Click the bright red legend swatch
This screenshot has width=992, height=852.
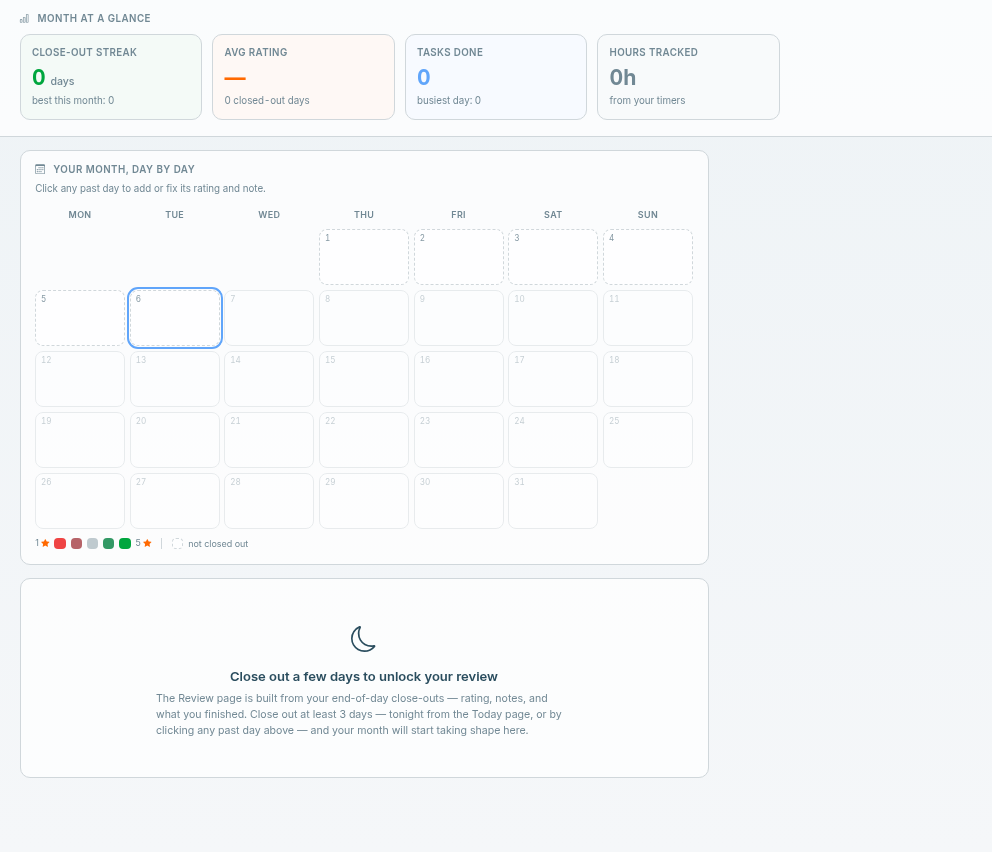pyautogui.click(x=60, y=544)
